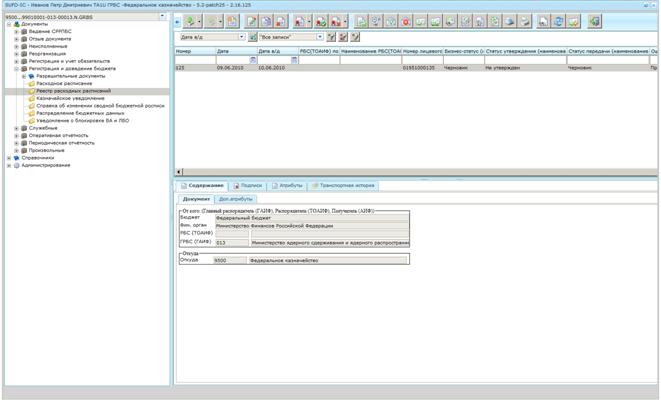Select 'Расходное расписание' folder in the tree
Image resolution: width=661 pixels, height=400 pixels.
click(x=64, y=83)
